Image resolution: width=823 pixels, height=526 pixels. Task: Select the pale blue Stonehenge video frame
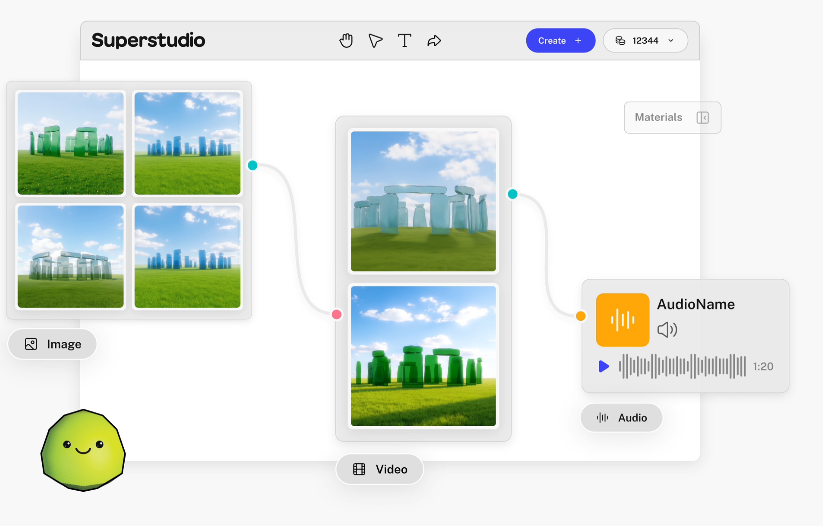(x=423, y=201)
